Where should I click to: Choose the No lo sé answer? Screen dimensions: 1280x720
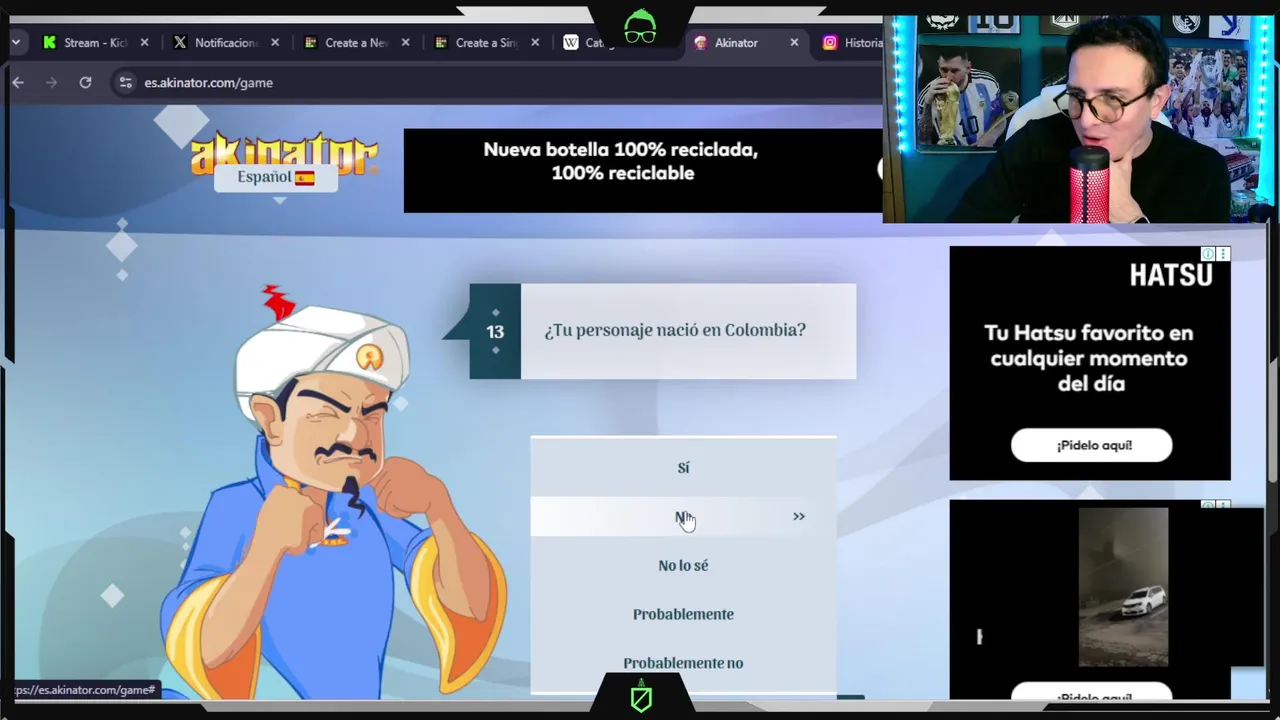click(x=683, y=565)
